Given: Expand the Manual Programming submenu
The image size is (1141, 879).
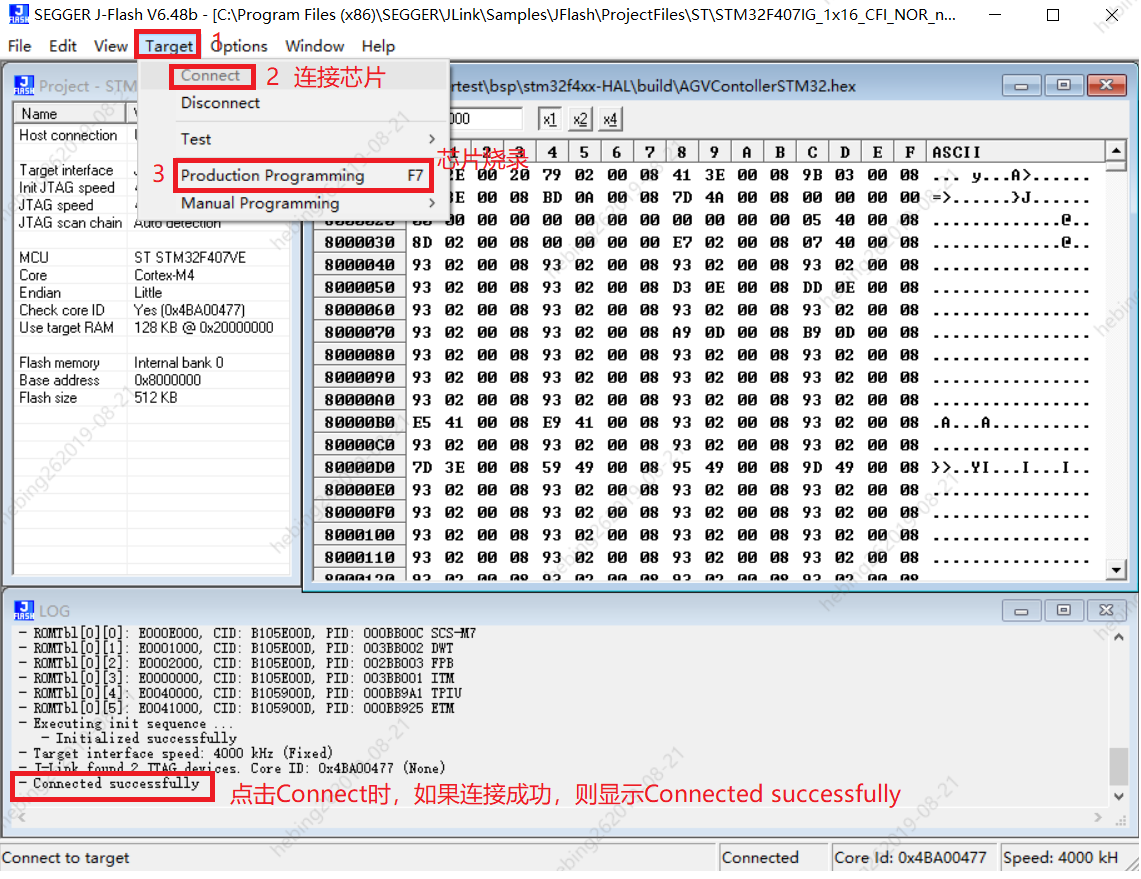Looking at the screenshot, I should [x=293, y=203].
